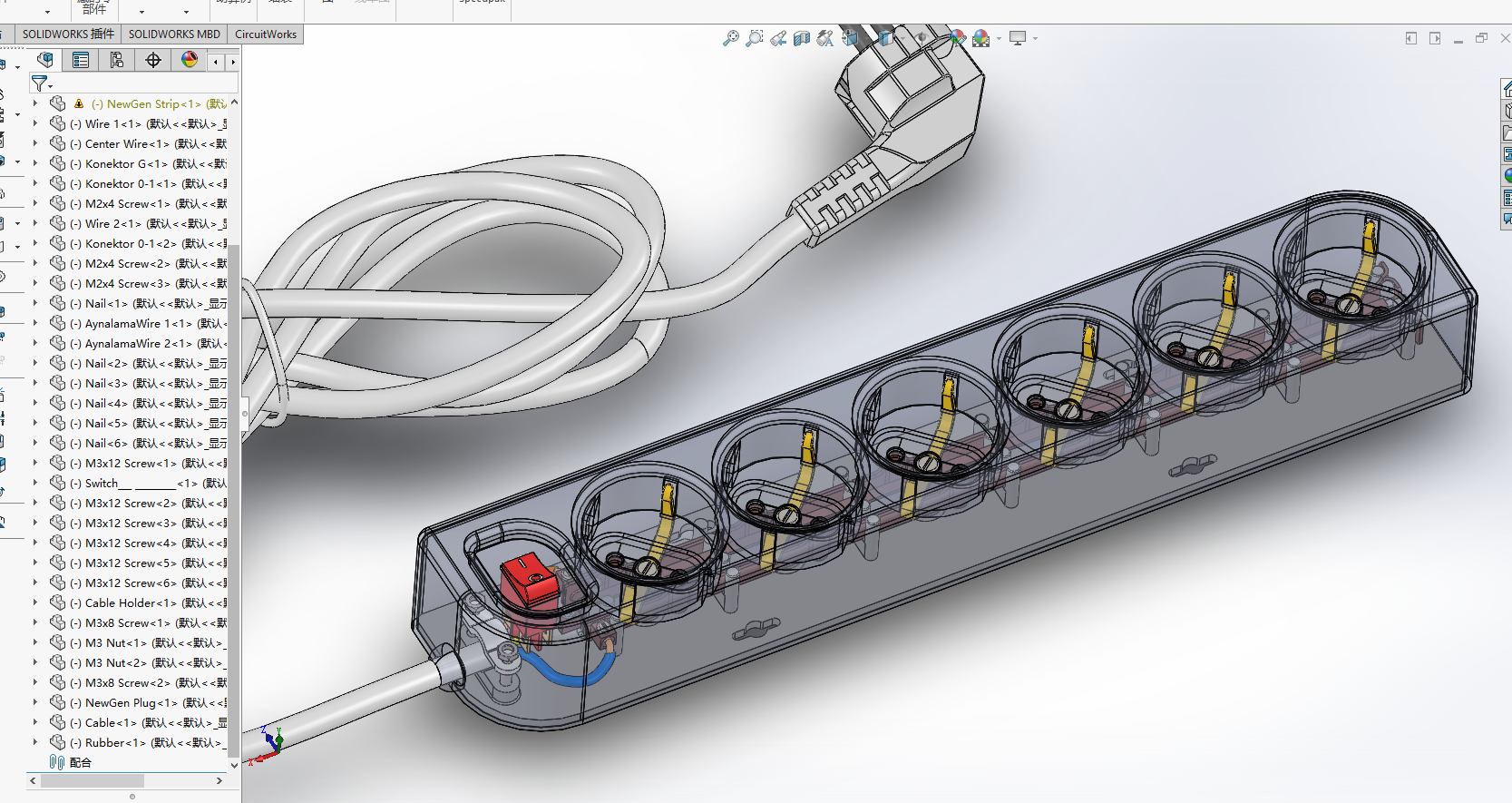
Task: Click the tree horizontal scrollbar right arrow
Action: 219,780
